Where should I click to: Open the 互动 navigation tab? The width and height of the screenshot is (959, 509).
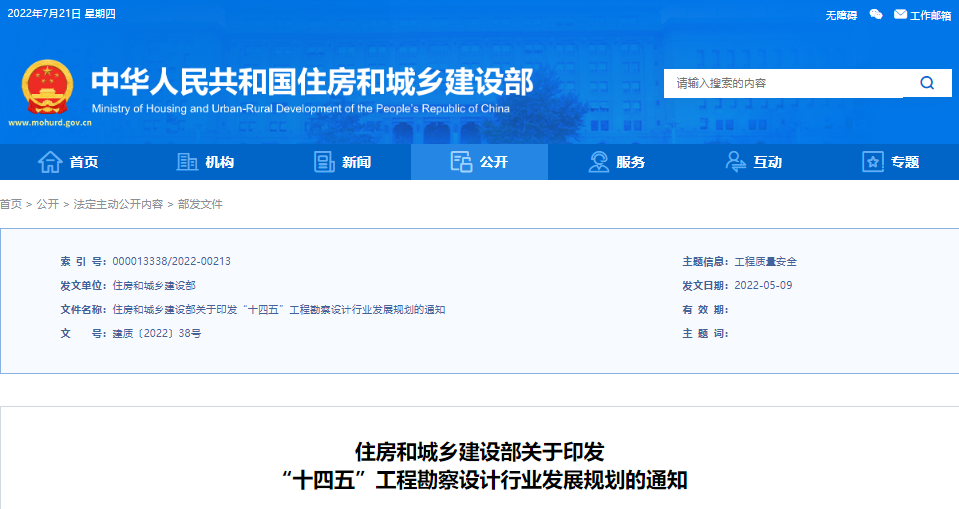tap(754, 162)
